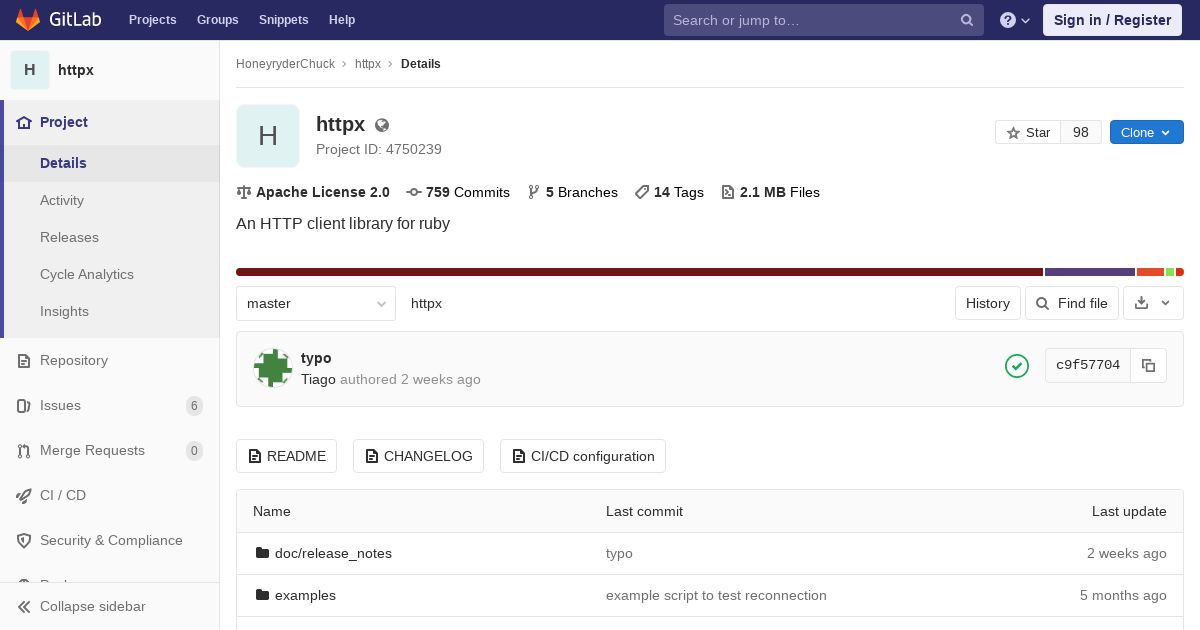
Task: Open the README file button
Action: (286, 456)
